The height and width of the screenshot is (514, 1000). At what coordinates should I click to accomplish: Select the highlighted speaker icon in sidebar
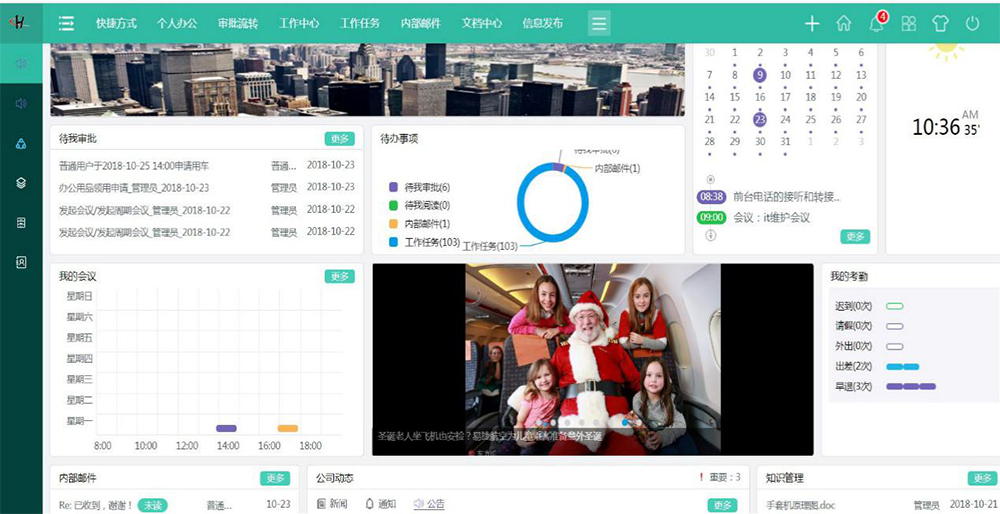21,63
